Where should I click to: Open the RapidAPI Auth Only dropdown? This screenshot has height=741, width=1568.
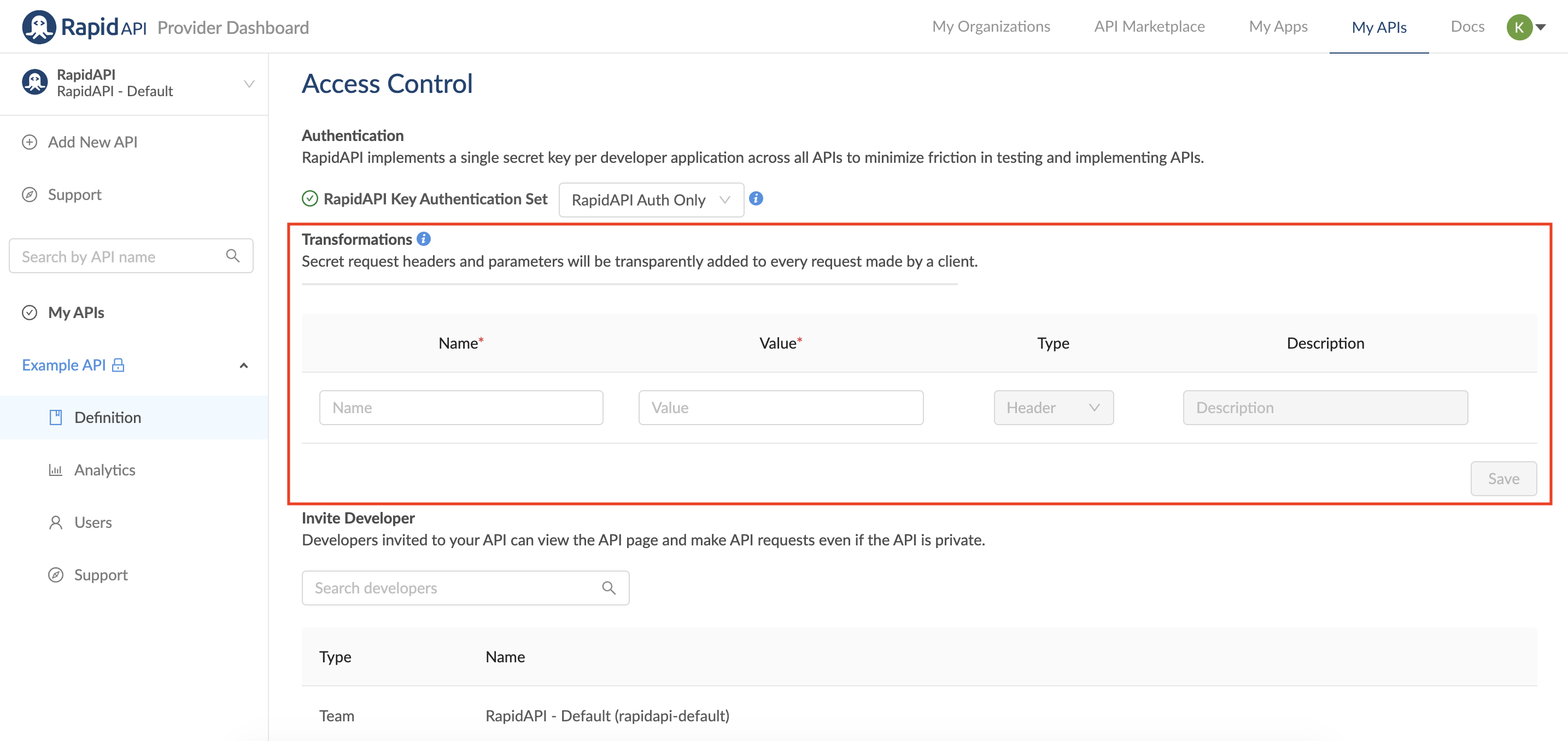click(651, 199)
